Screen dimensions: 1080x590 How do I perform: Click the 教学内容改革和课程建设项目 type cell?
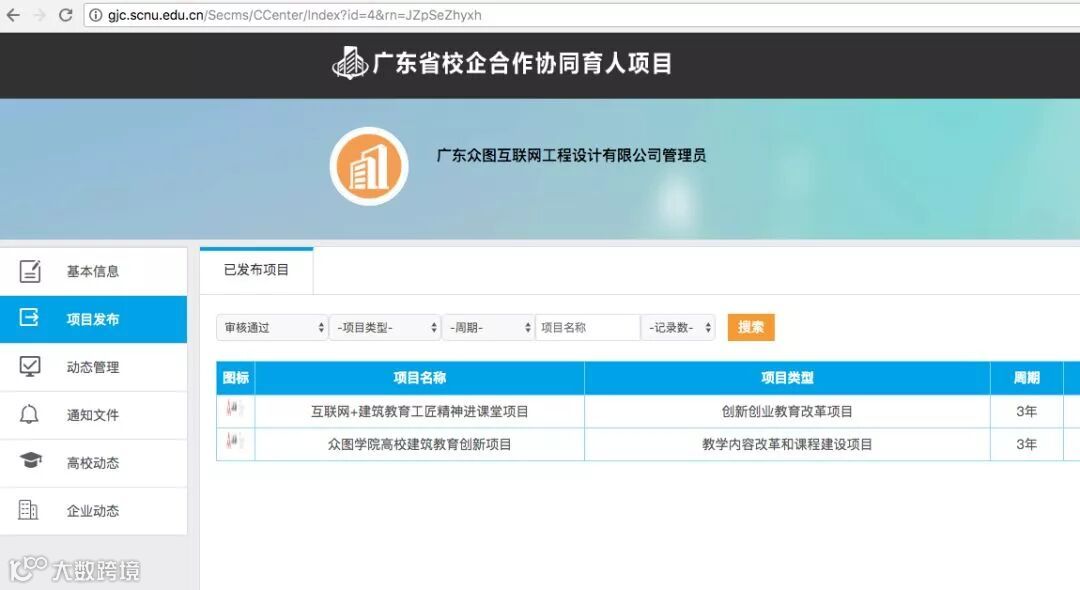coord(787,445)
